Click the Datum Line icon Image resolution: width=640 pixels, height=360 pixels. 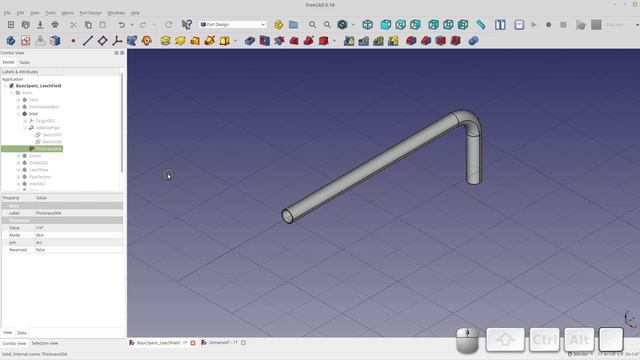point(88,41)
